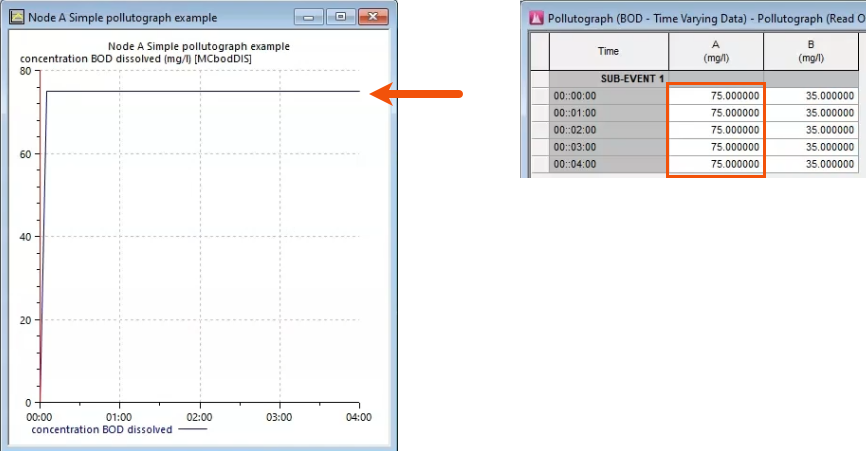Click column B value at 00::00:00
This screenshot has height=451, width=866.
coord(811,96)
